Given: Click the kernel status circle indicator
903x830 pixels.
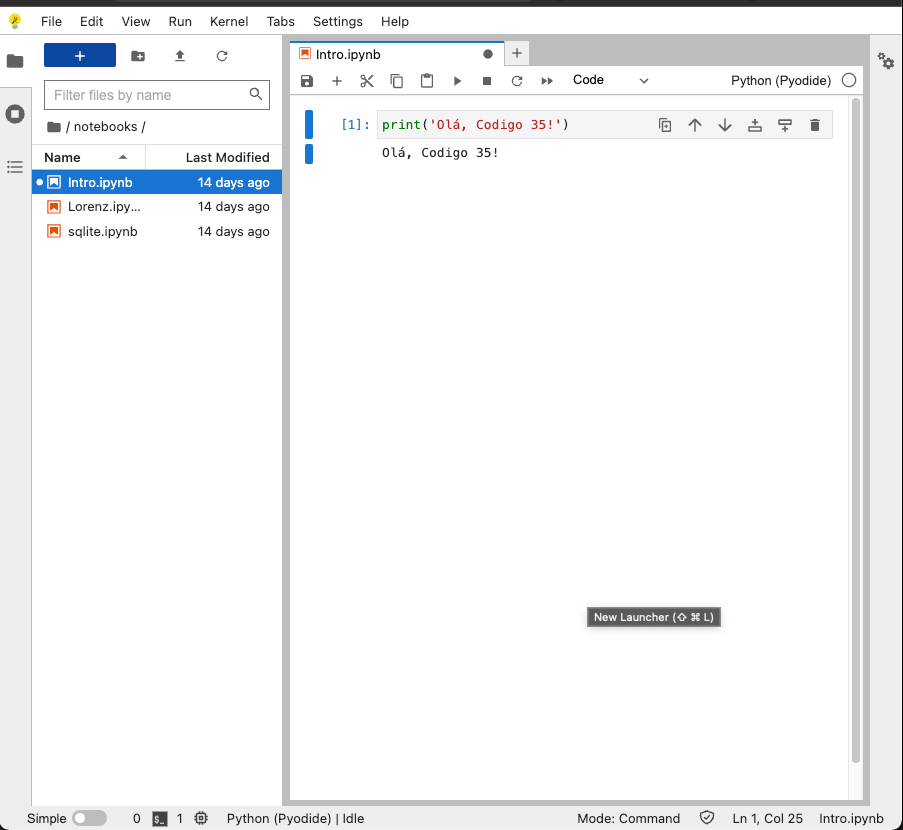Looking at the screenshot, I should 849,81.
